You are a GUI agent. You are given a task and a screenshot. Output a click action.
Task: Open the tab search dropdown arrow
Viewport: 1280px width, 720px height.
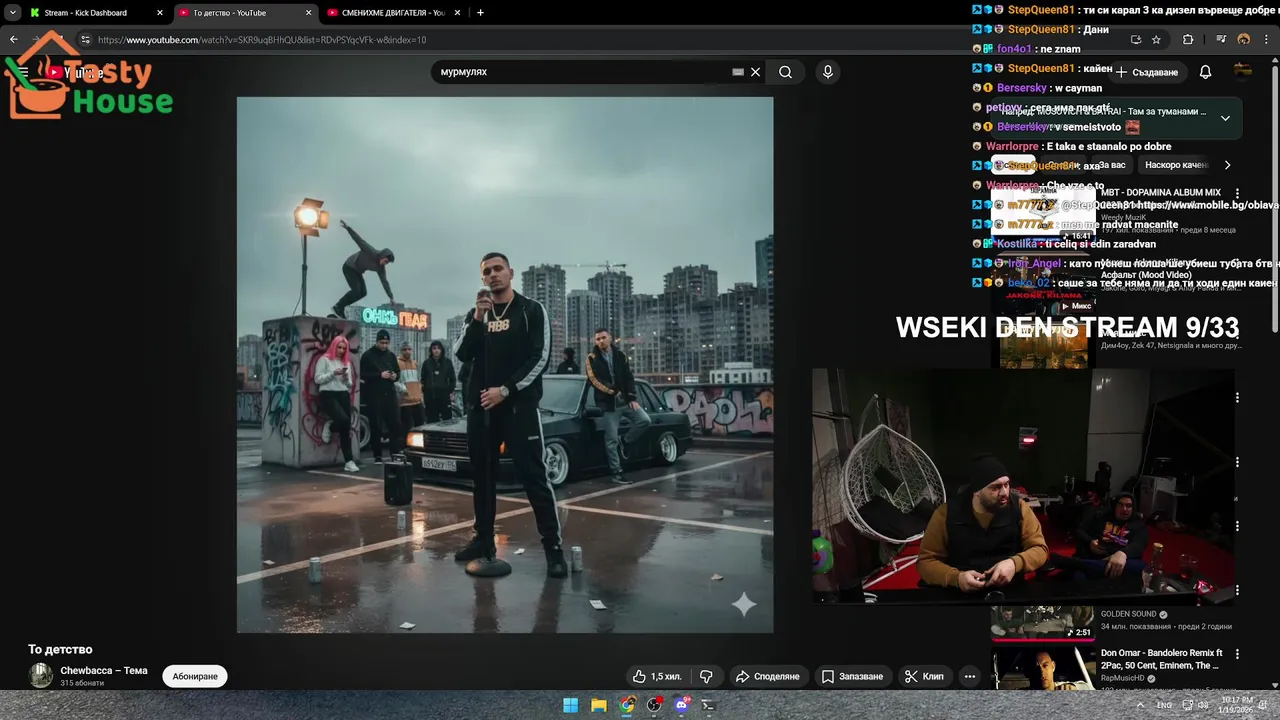[12, 13]
